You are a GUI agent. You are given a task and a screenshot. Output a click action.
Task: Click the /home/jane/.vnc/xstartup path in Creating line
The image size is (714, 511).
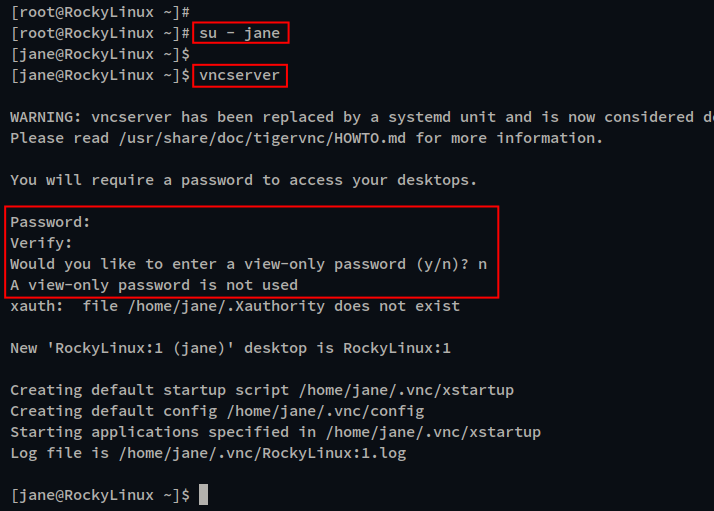tap(407, 390)
